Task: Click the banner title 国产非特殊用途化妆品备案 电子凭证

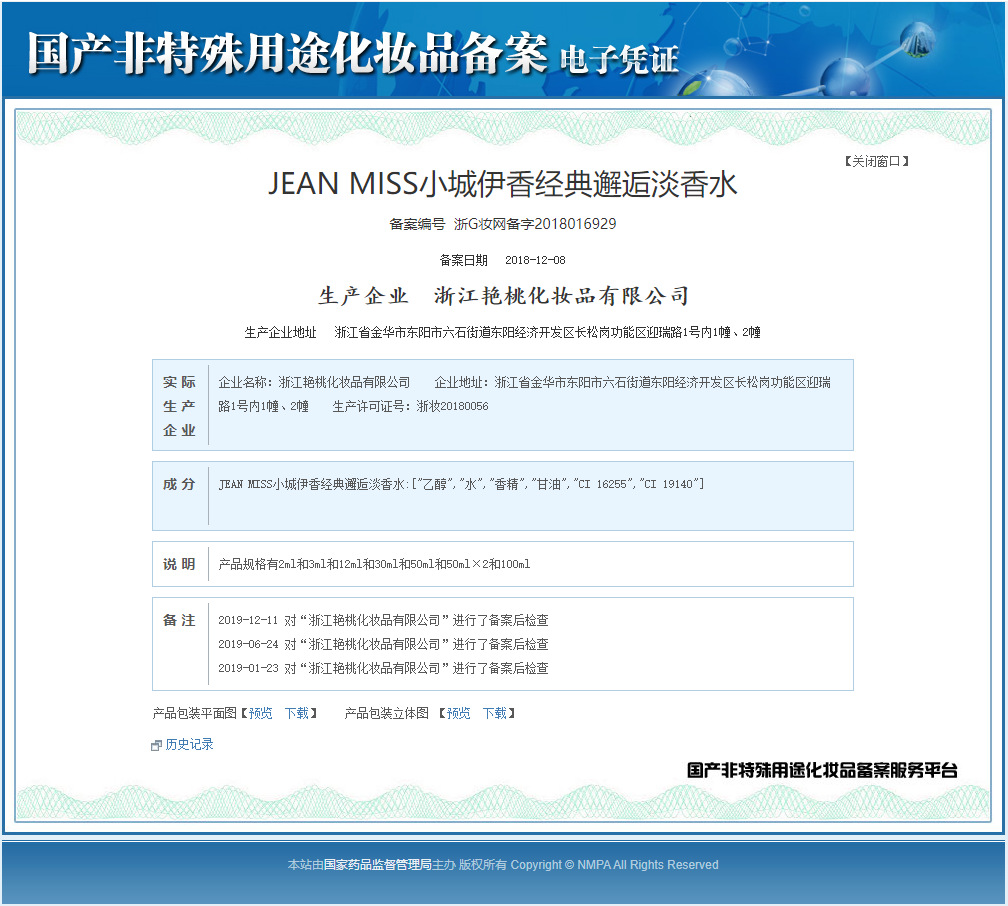Action: click(x=353, y=54)
